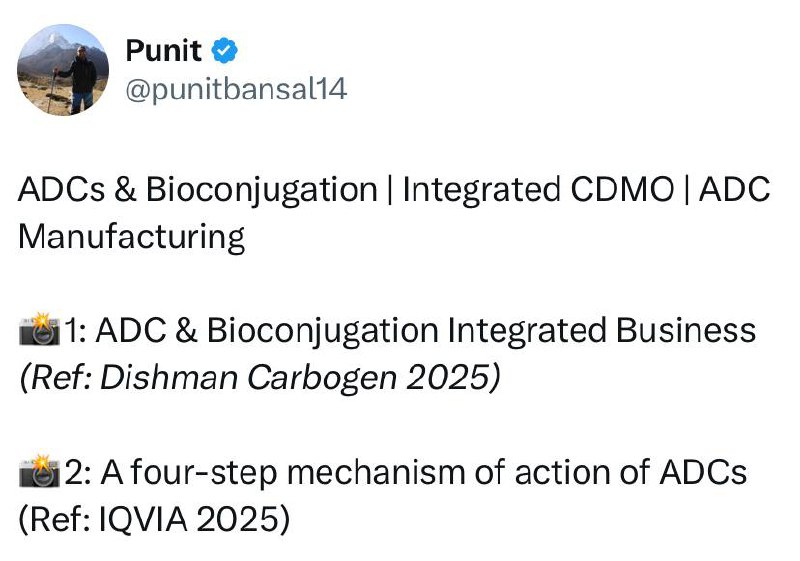Click the word "Manufacturing" in the headline
This screenshot has width=800, height=561.
click(x=132, y=237)
